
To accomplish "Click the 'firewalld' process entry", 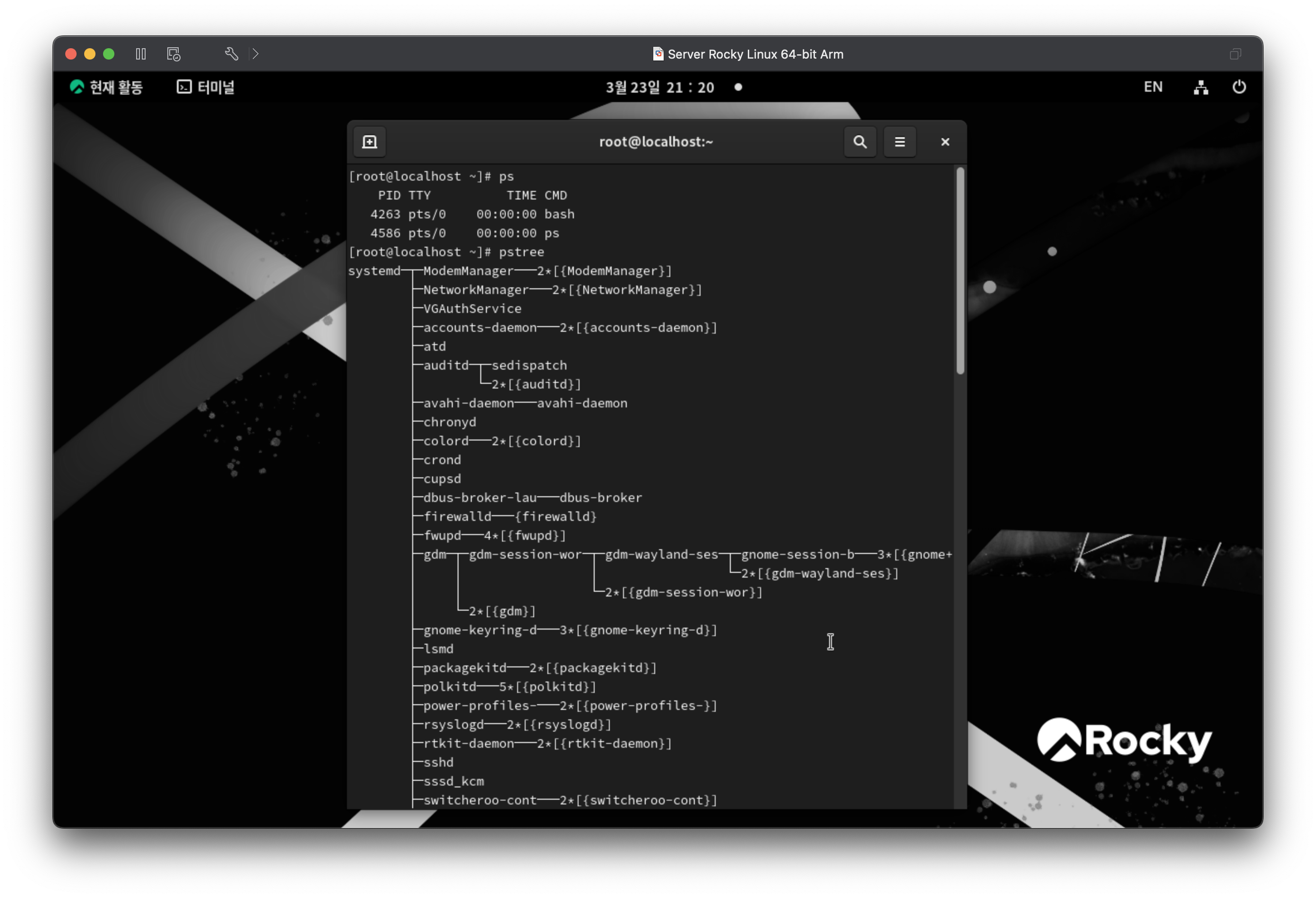I will (457, 517).
